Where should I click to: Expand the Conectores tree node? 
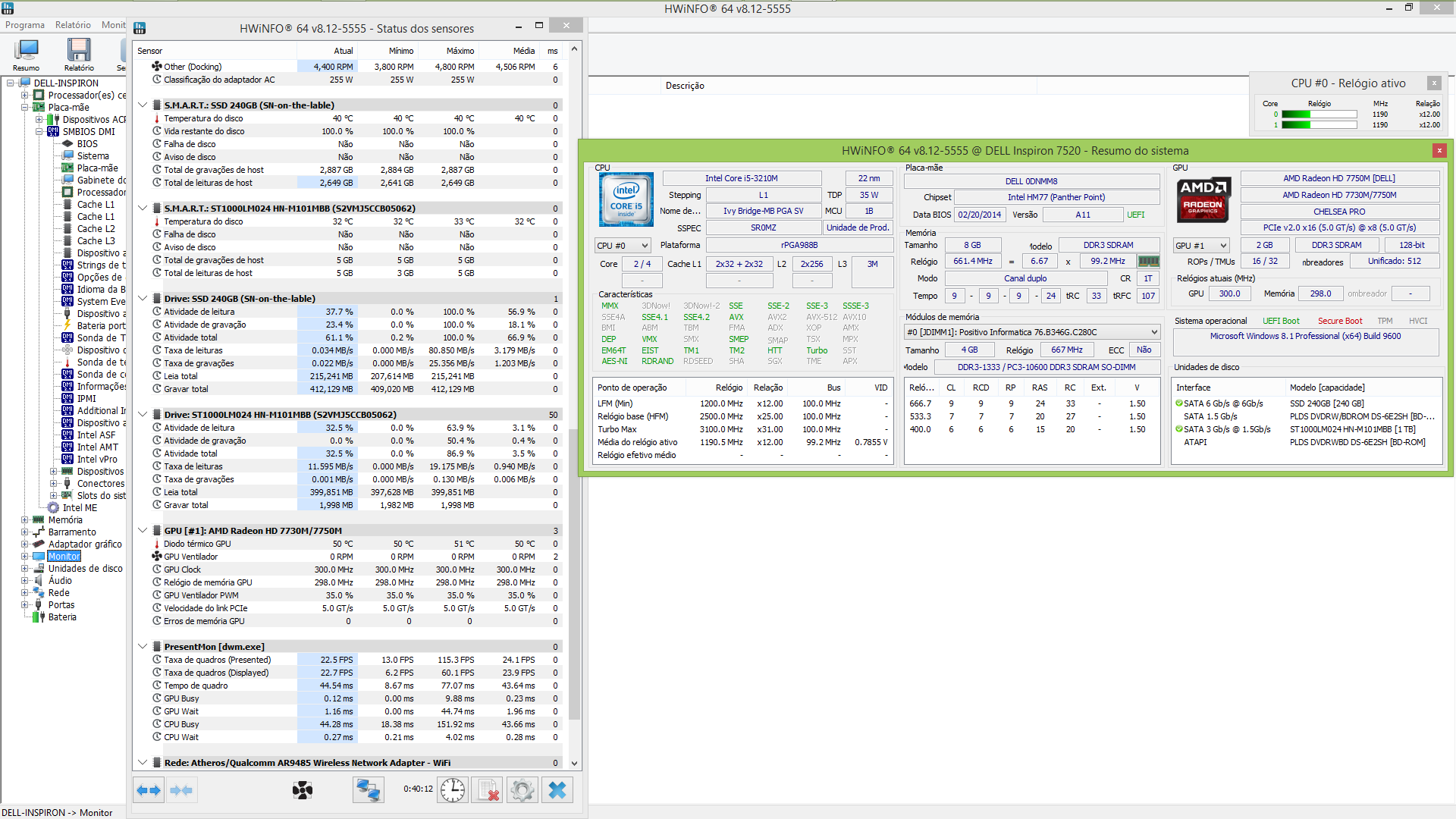coord(53,483)
